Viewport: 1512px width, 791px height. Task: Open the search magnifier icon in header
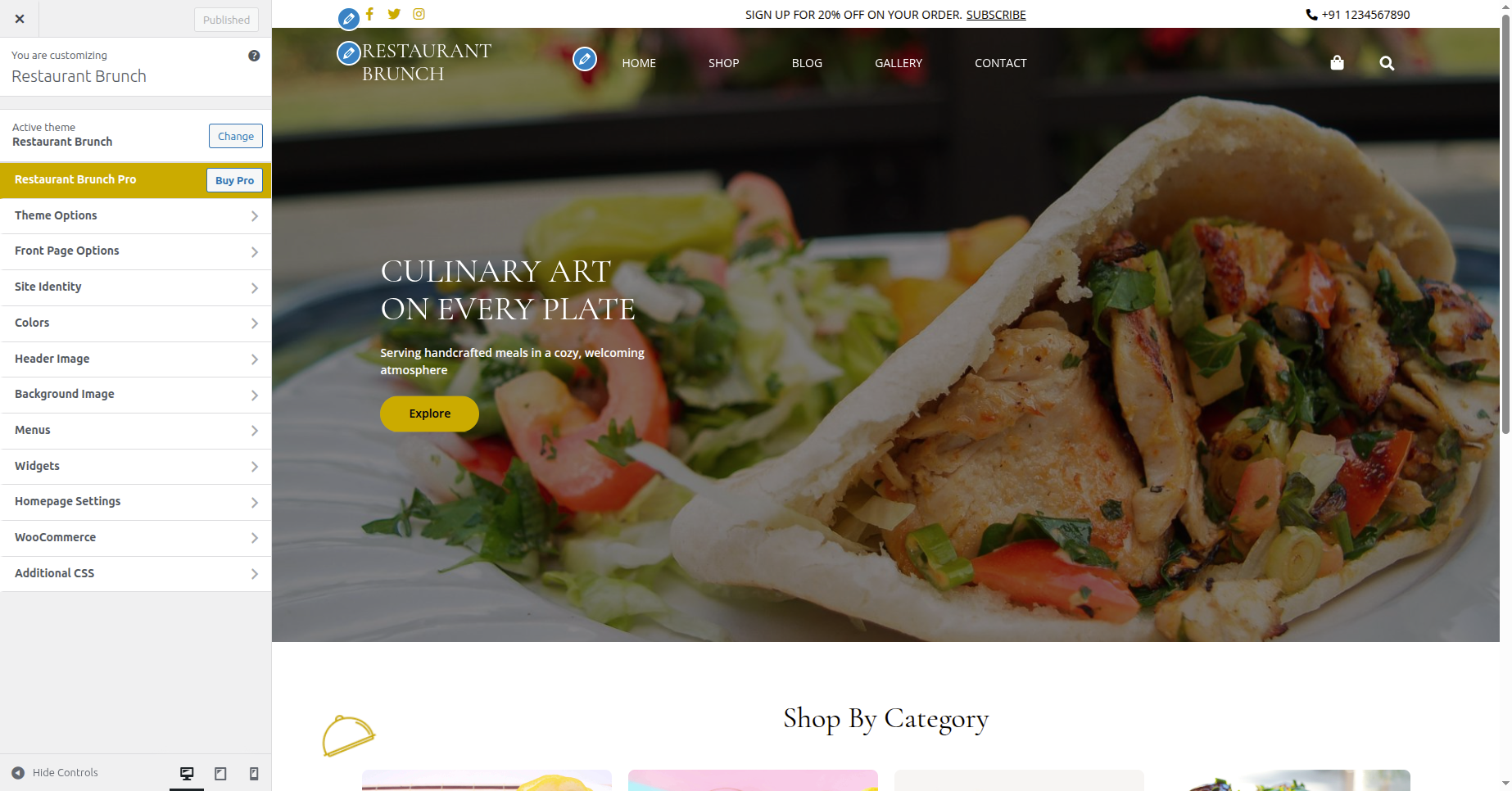(x=1387, y=63)
